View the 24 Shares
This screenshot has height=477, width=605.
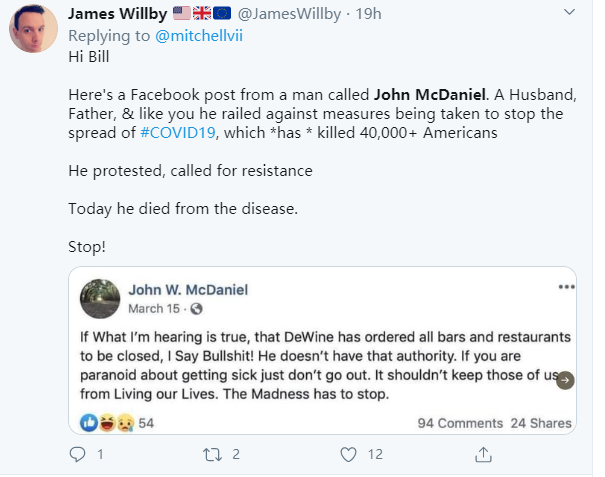pos(541,423)
